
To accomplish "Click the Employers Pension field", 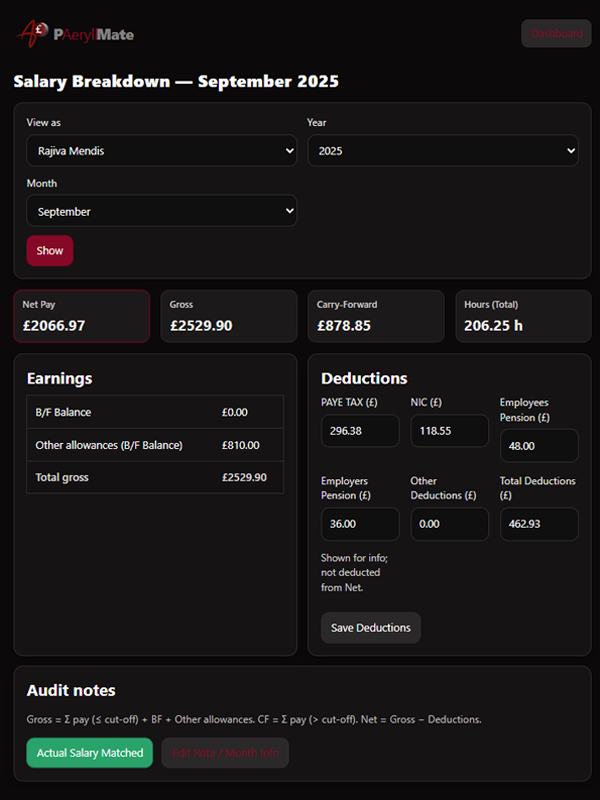I will pyautogui.click(x=360, y=524).
